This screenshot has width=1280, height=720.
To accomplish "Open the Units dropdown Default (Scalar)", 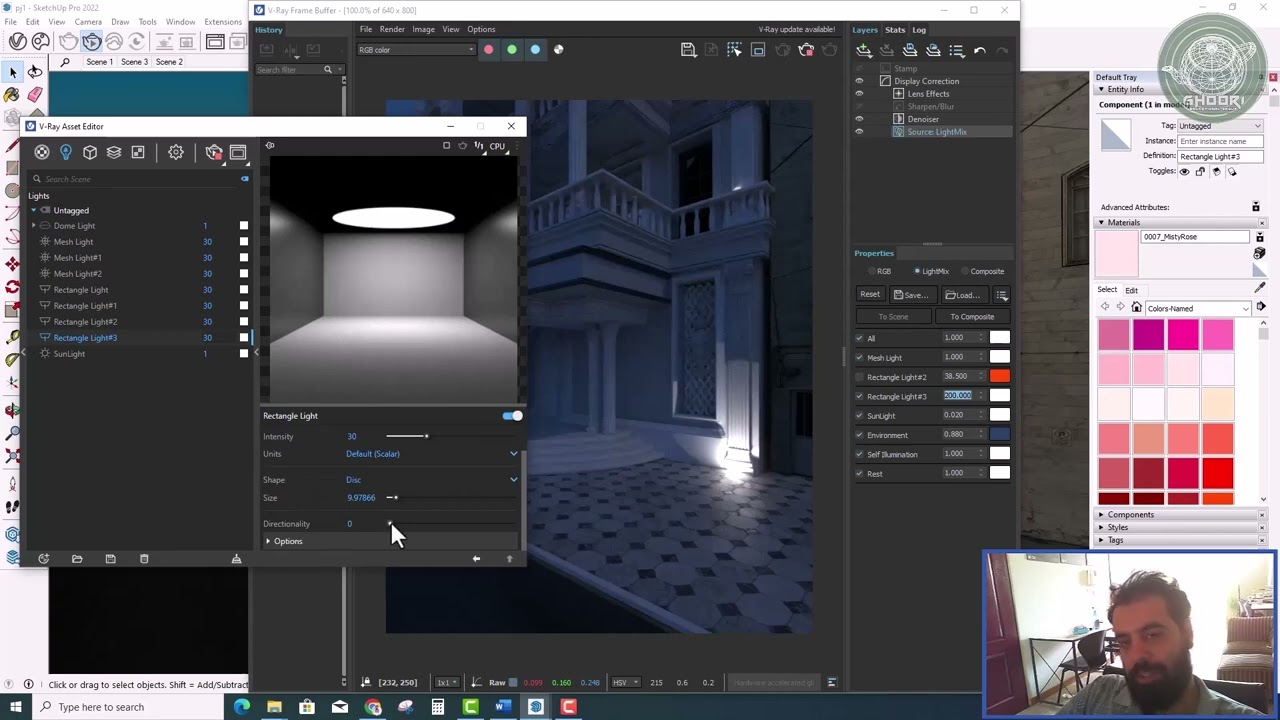I will tap(431, 454).
